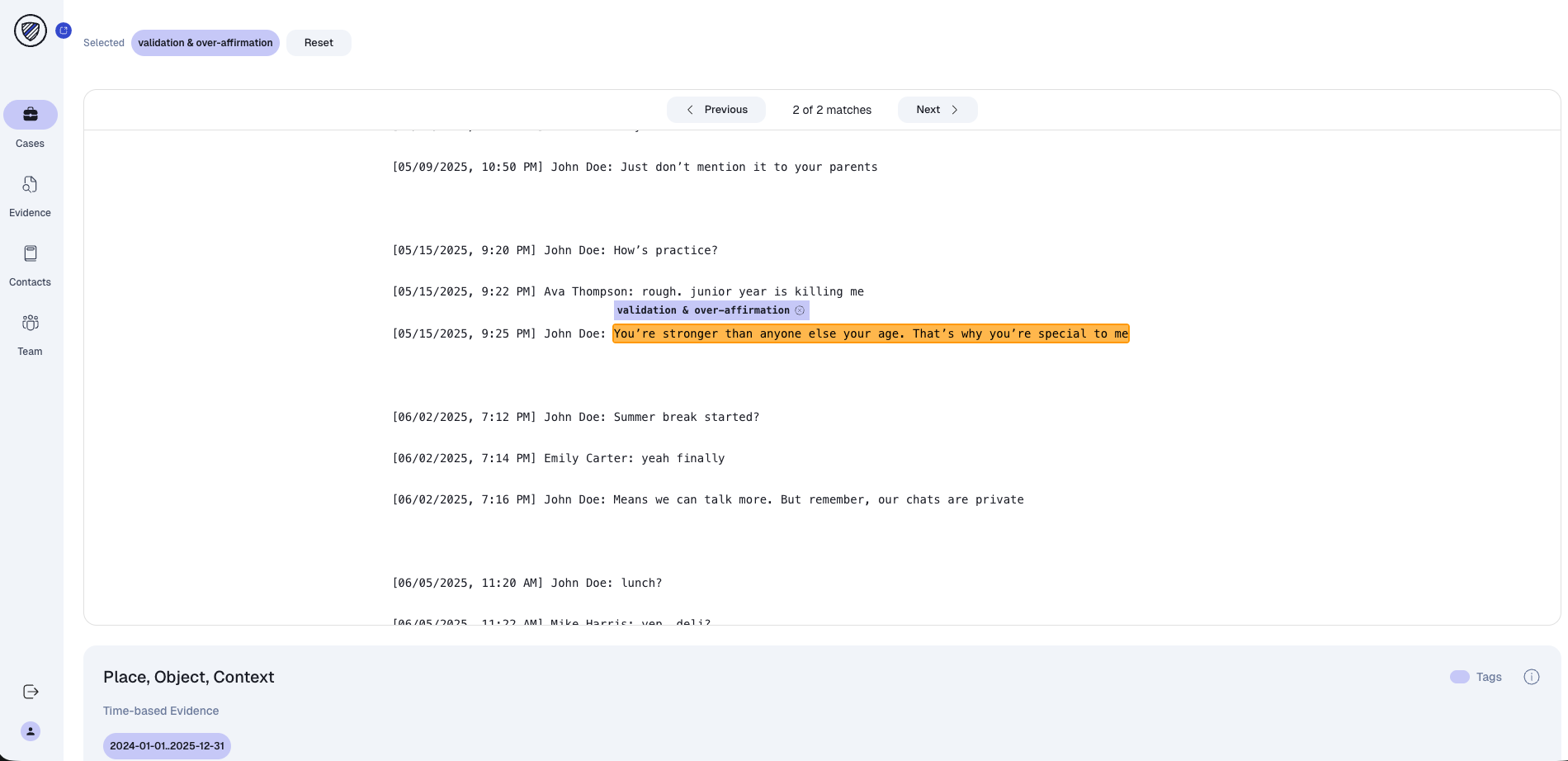The width and height of the screenshot is (1568, 761).
Task: Log out using the sidebar exit icon
Action: point(30,692)
